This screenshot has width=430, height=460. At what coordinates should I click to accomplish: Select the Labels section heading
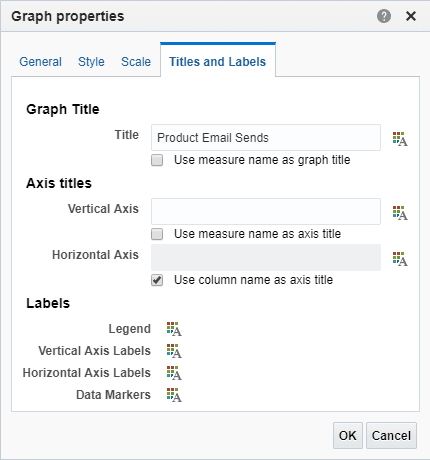48,303
